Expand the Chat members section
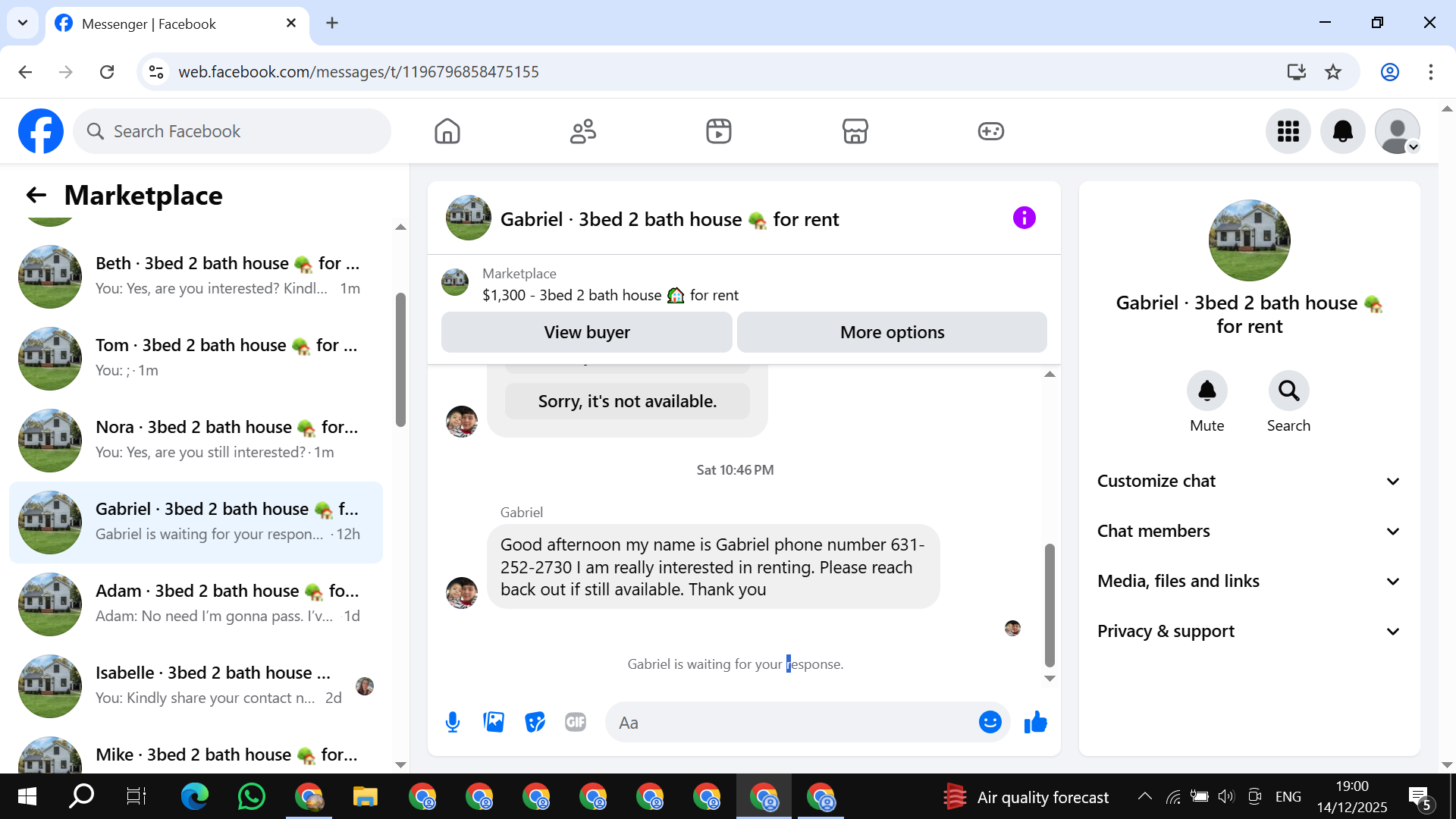Screen dimensions: 1456x819 tap(1248, 531)
